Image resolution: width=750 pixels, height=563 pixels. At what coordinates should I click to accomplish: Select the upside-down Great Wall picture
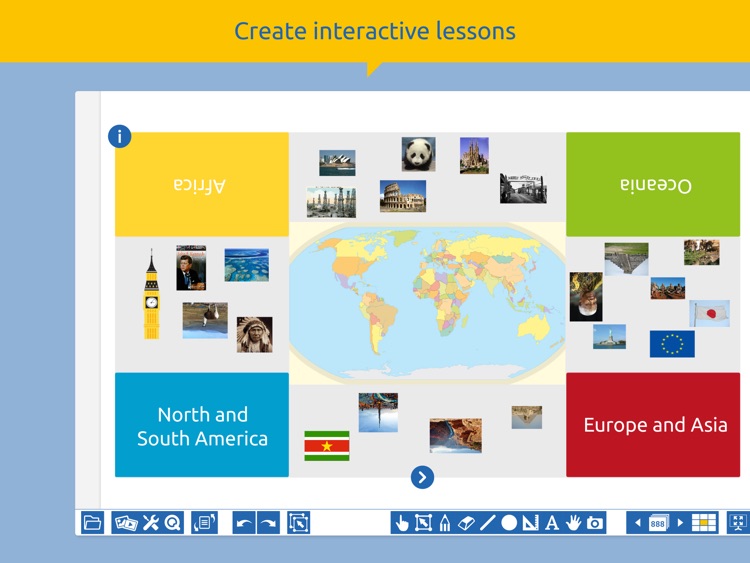point(627,259)
